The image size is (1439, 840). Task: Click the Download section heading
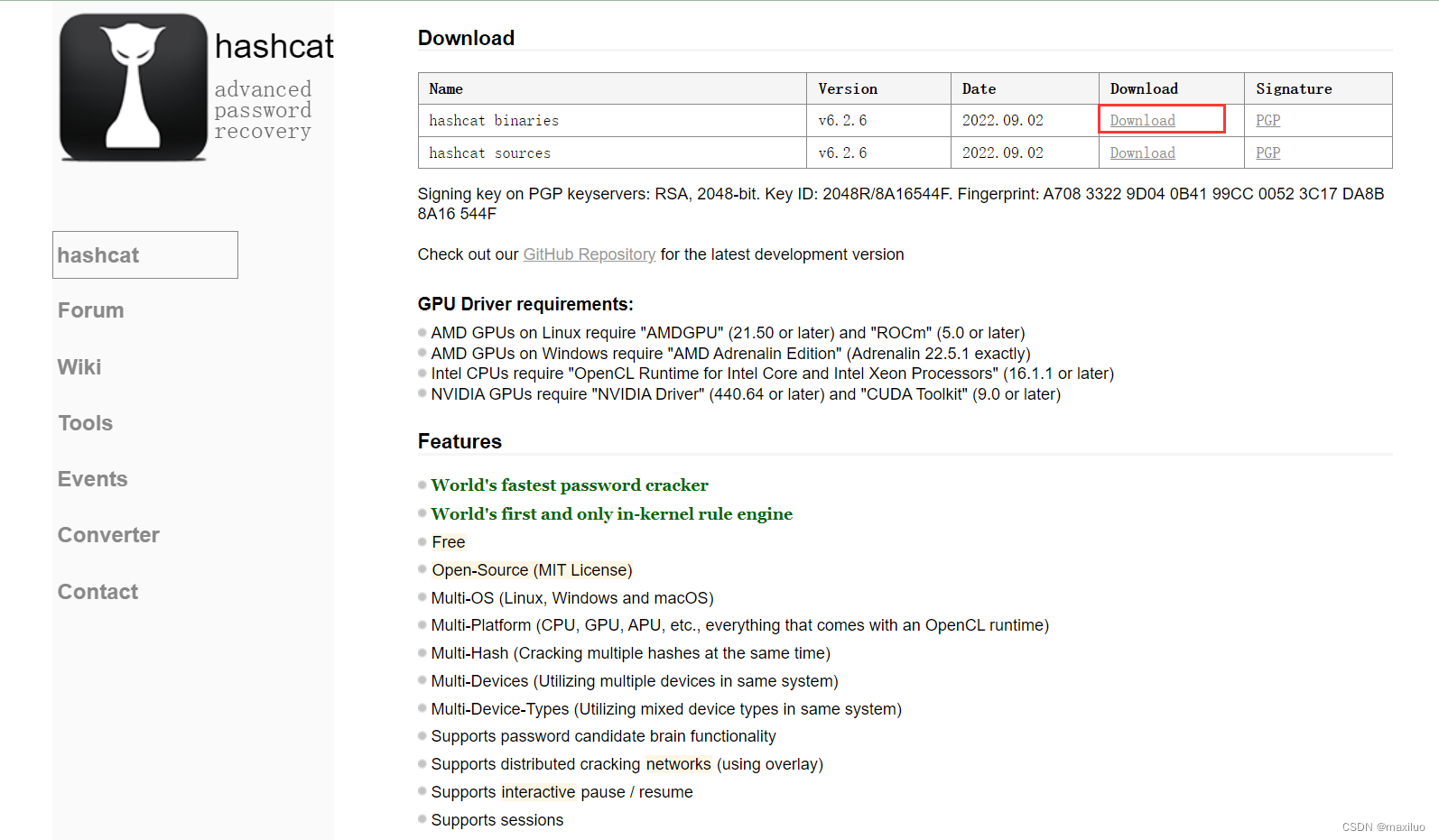coord(466,38)
